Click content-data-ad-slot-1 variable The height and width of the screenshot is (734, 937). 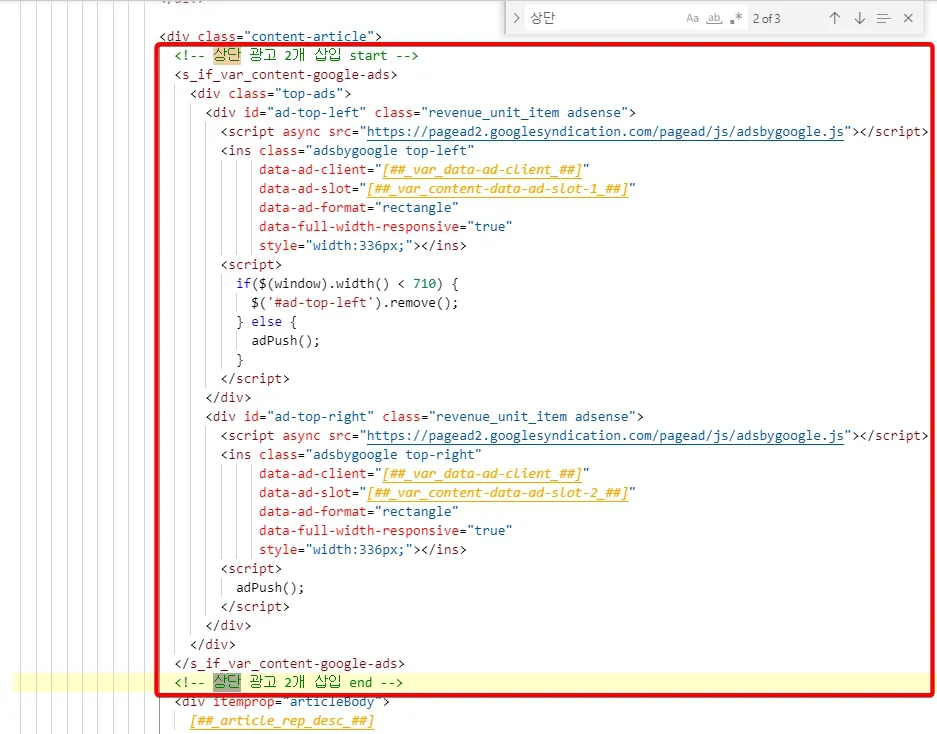pyautogui.click(x=497, y=189)
